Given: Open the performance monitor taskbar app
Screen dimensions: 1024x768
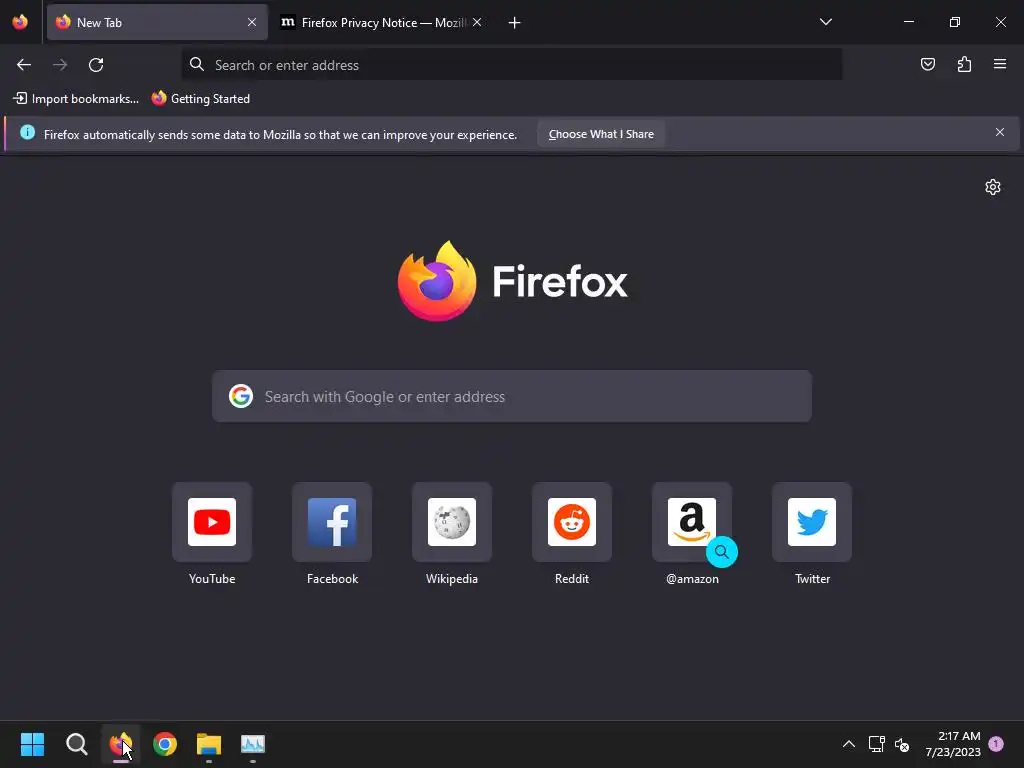Looking at the screenshot, I should pyautogui.click(x=253, y=744).
